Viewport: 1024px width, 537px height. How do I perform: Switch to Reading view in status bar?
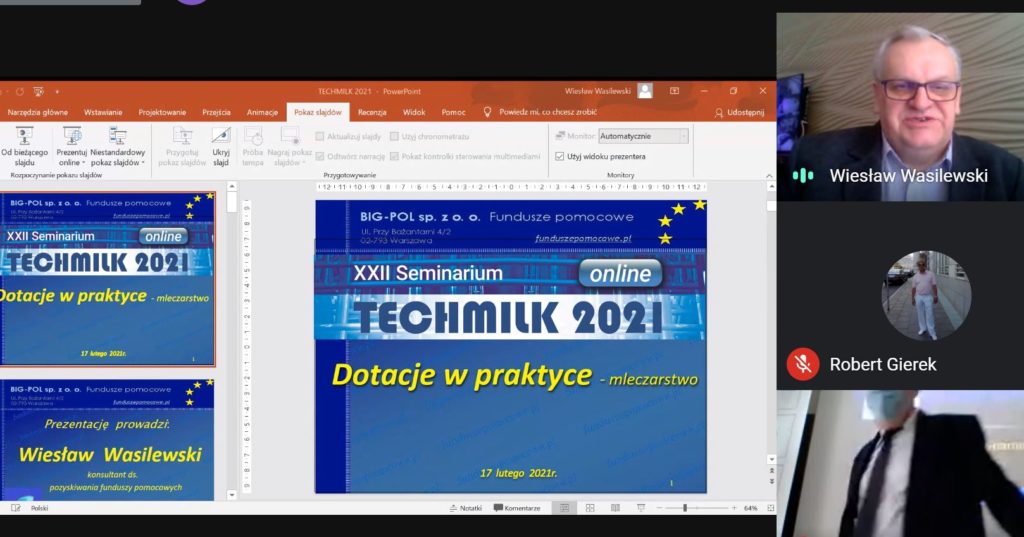pyautogui.click(x=614, y=508)
